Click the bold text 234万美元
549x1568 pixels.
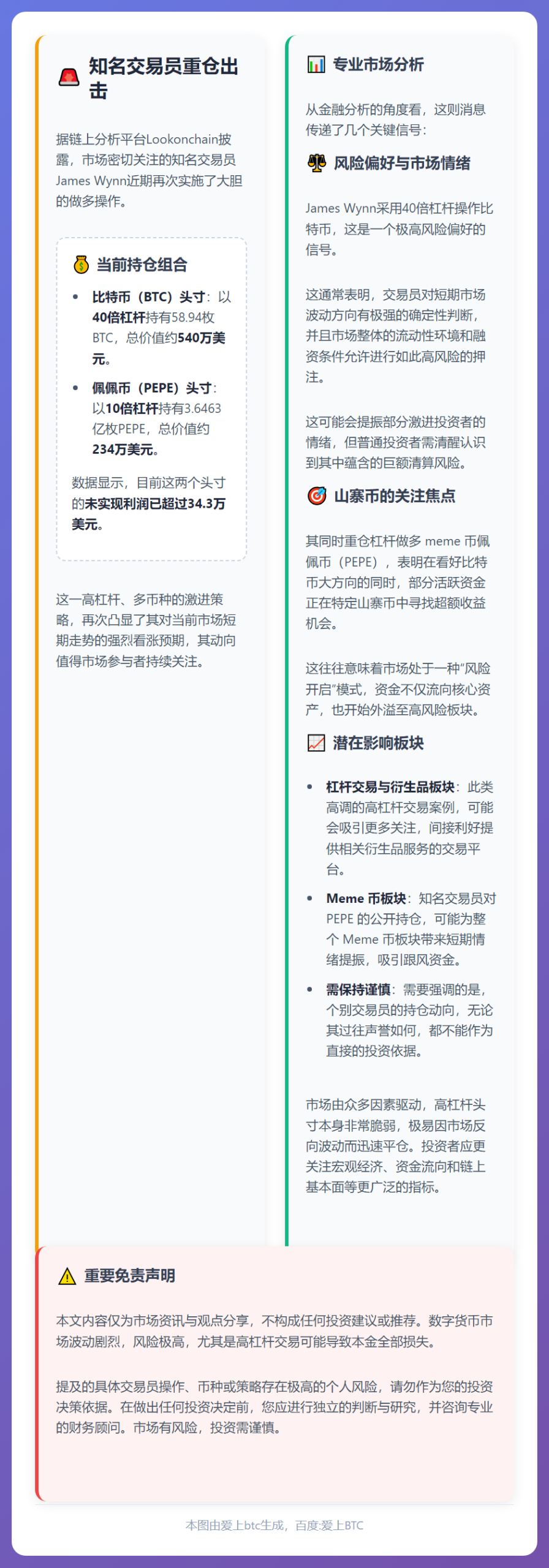(x=123, y=450)
